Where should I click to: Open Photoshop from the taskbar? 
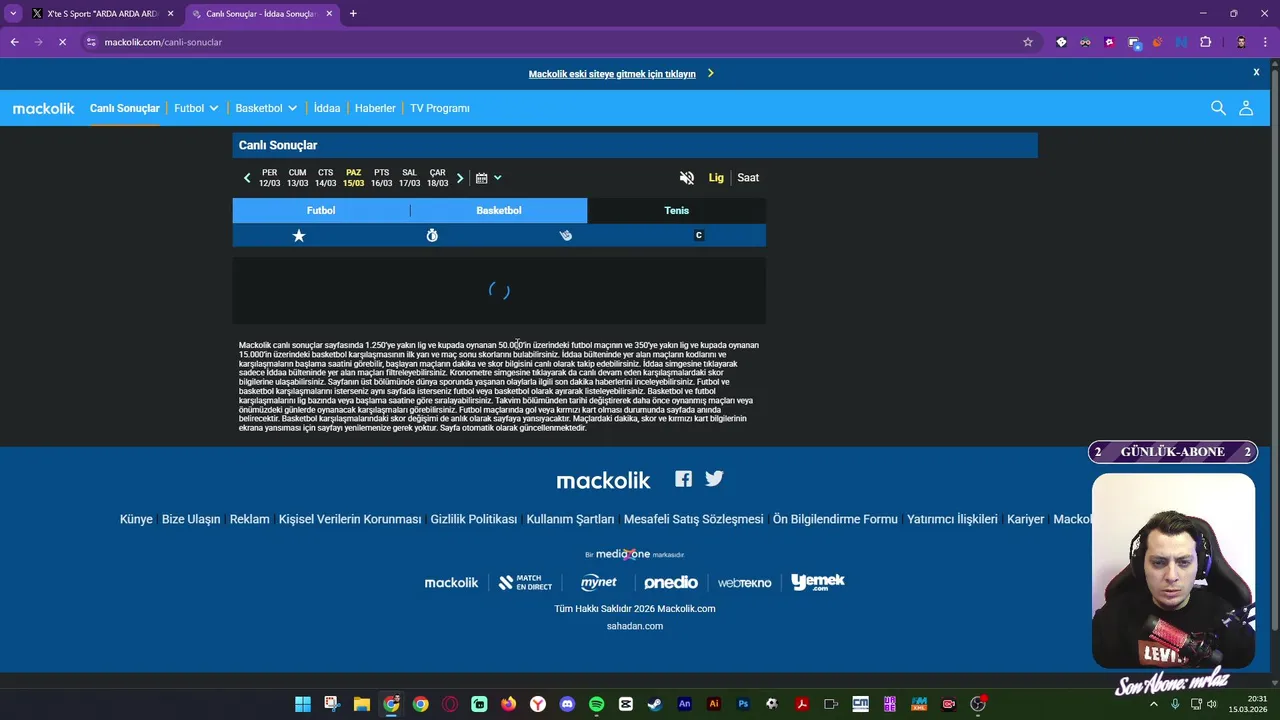coord(743,704)
